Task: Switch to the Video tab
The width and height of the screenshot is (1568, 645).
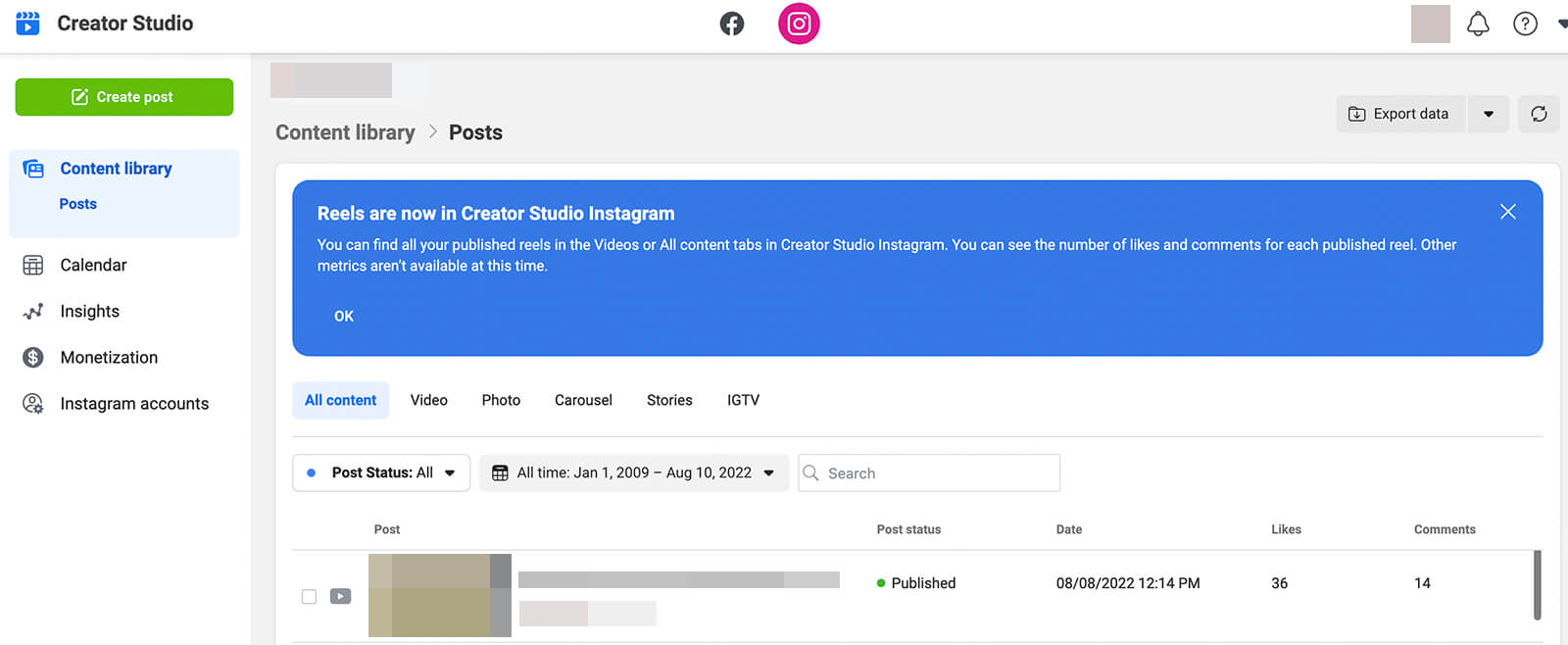Action: point(429,400)
